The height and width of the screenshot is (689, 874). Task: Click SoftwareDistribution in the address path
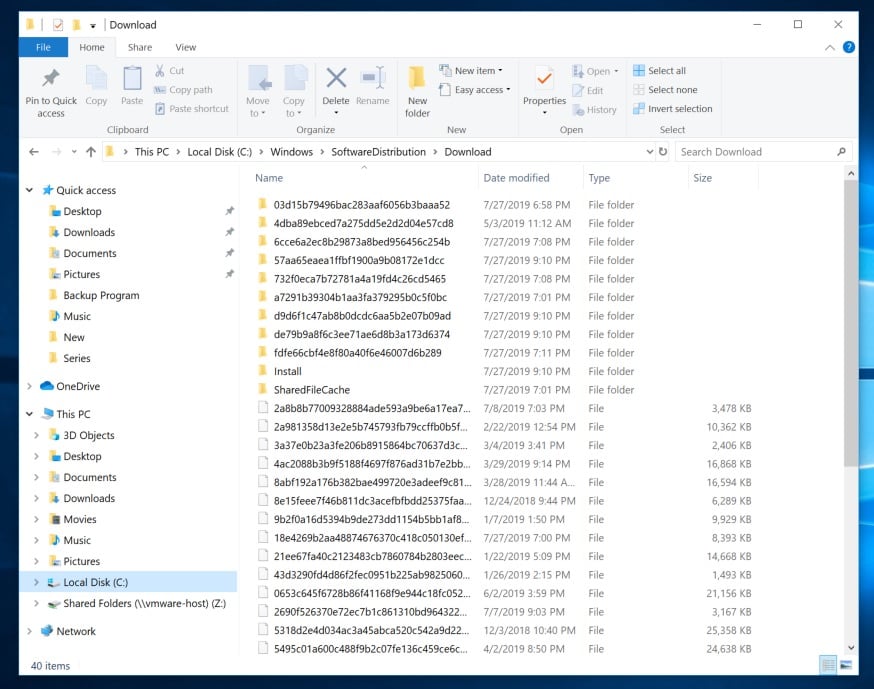tap(378, 152)
